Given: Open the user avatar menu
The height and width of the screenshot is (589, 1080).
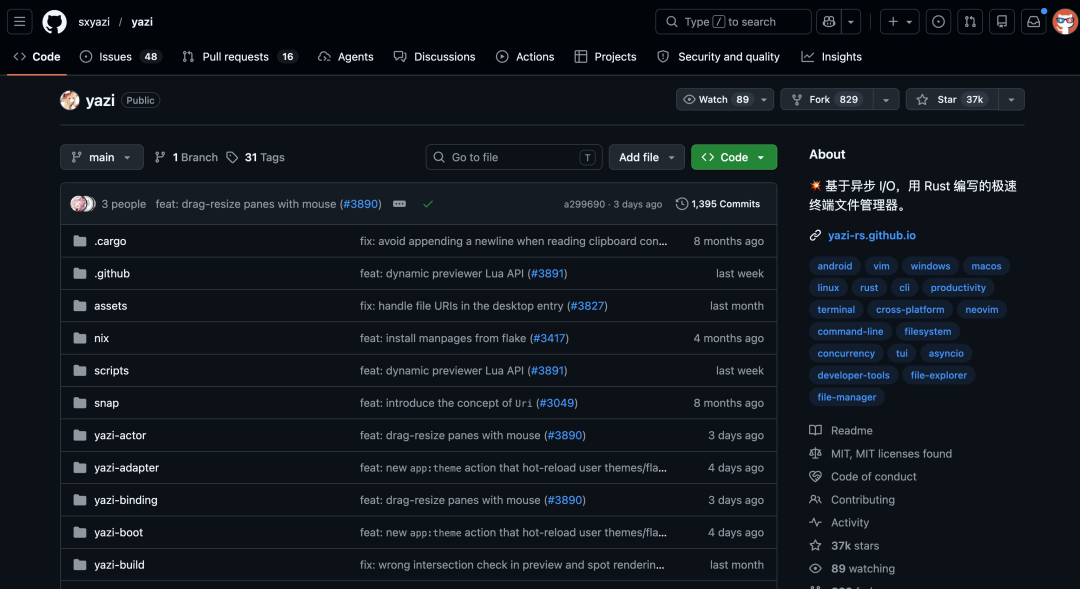Looking at the screenshot, I should (1065, 21).
